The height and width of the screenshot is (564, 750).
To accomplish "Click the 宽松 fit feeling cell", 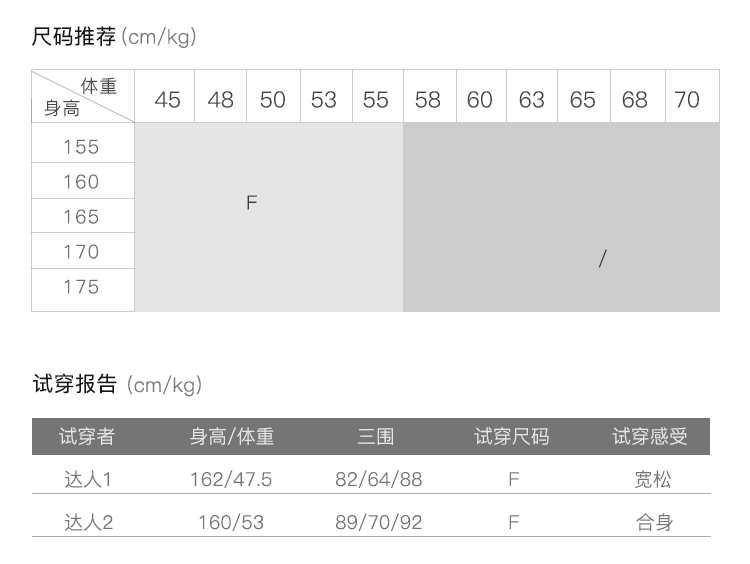I will tap(653, 480).
